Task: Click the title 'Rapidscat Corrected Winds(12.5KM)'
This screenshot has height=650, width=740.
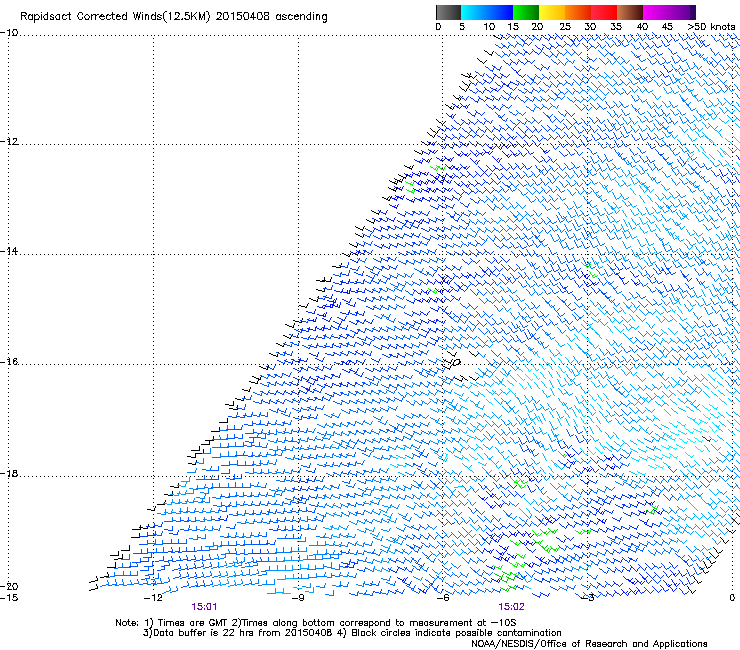Action: click(115, 17)
